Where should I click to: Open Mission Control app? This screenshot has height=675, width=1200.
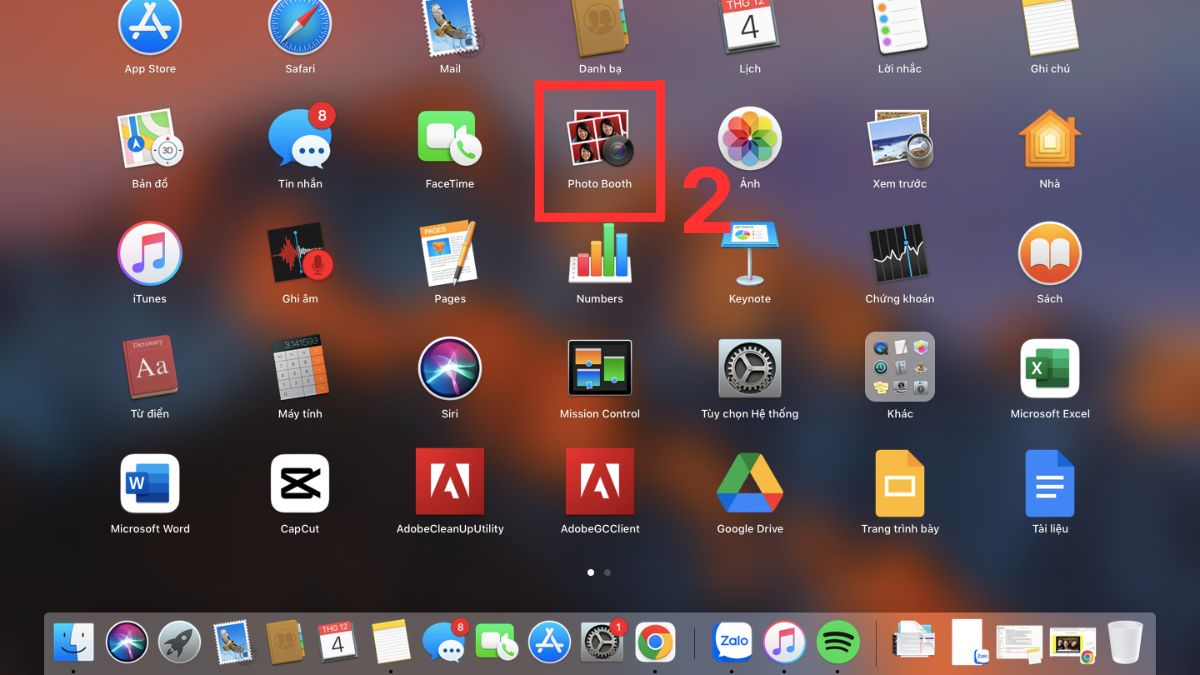point(600,368)
